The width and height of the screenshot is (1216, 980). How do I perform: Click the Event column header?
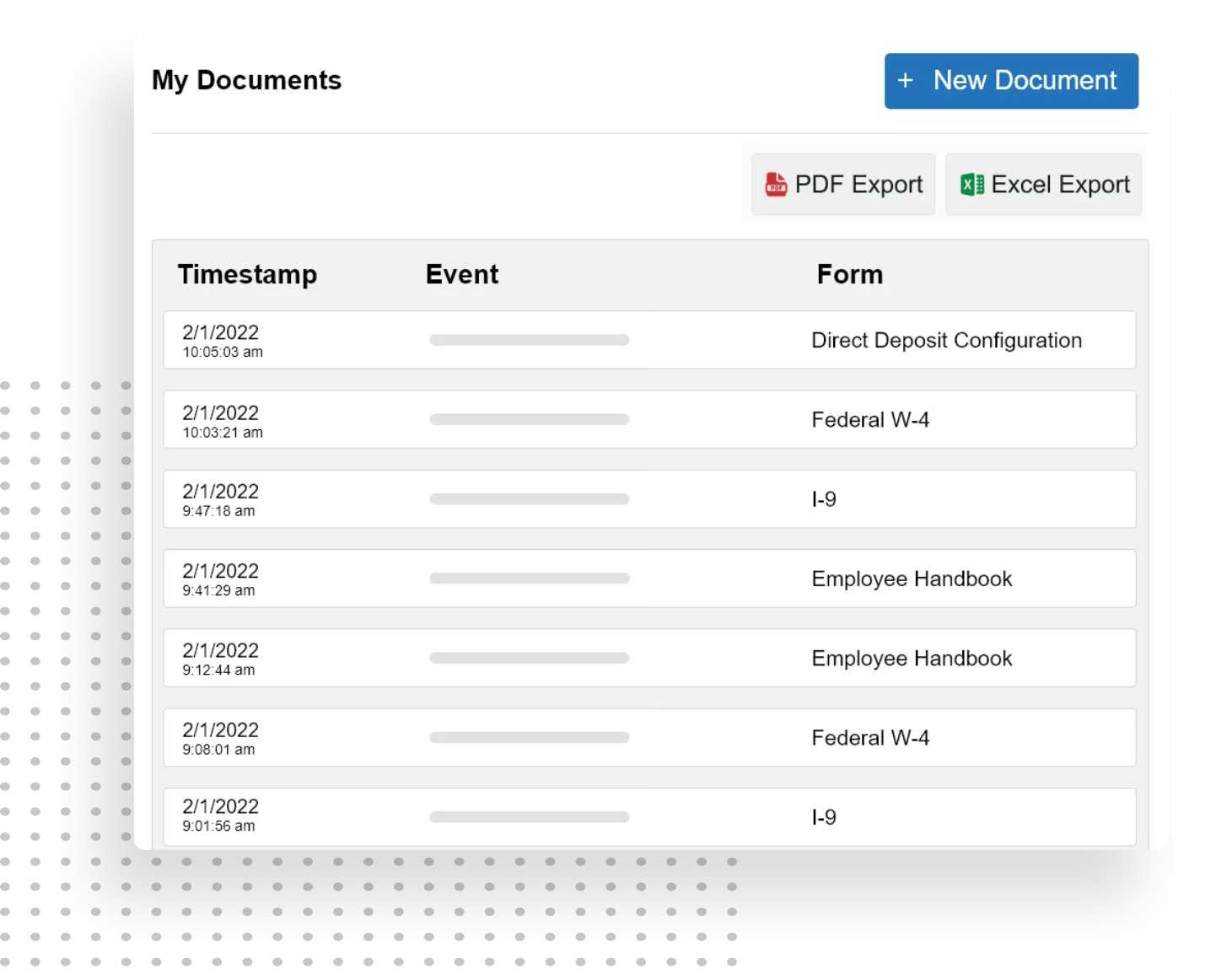coord(462,275)
